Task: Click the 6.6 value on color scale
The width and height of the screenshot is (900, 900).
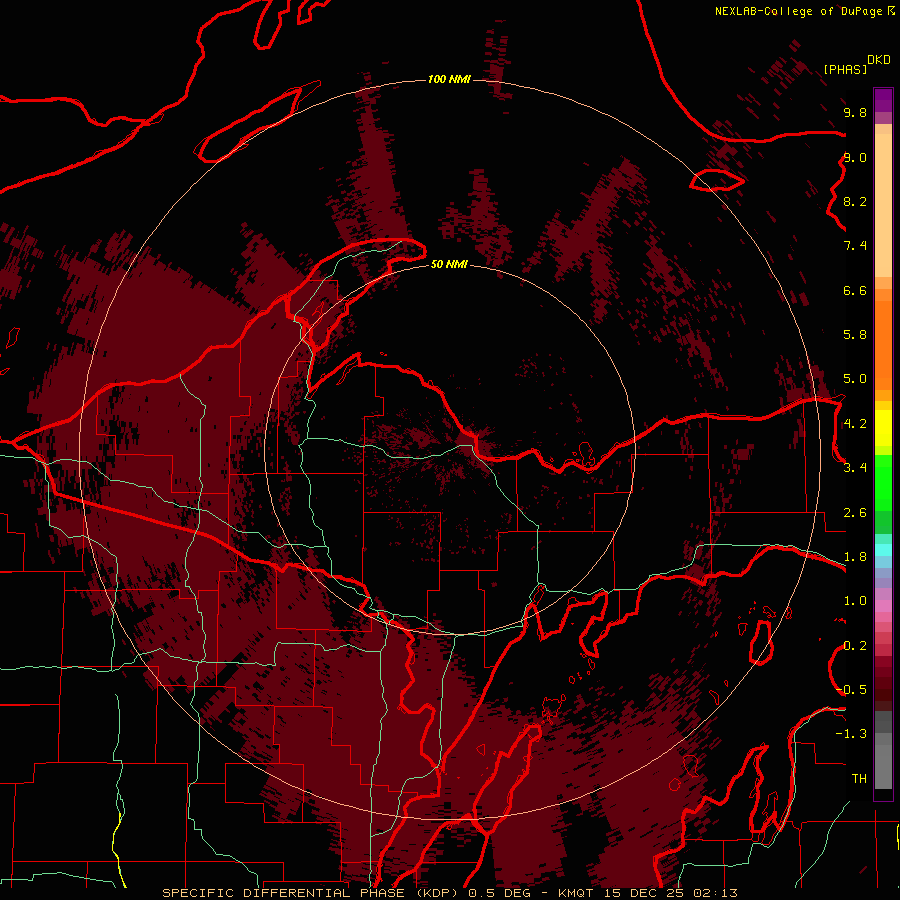Action: 855,290
